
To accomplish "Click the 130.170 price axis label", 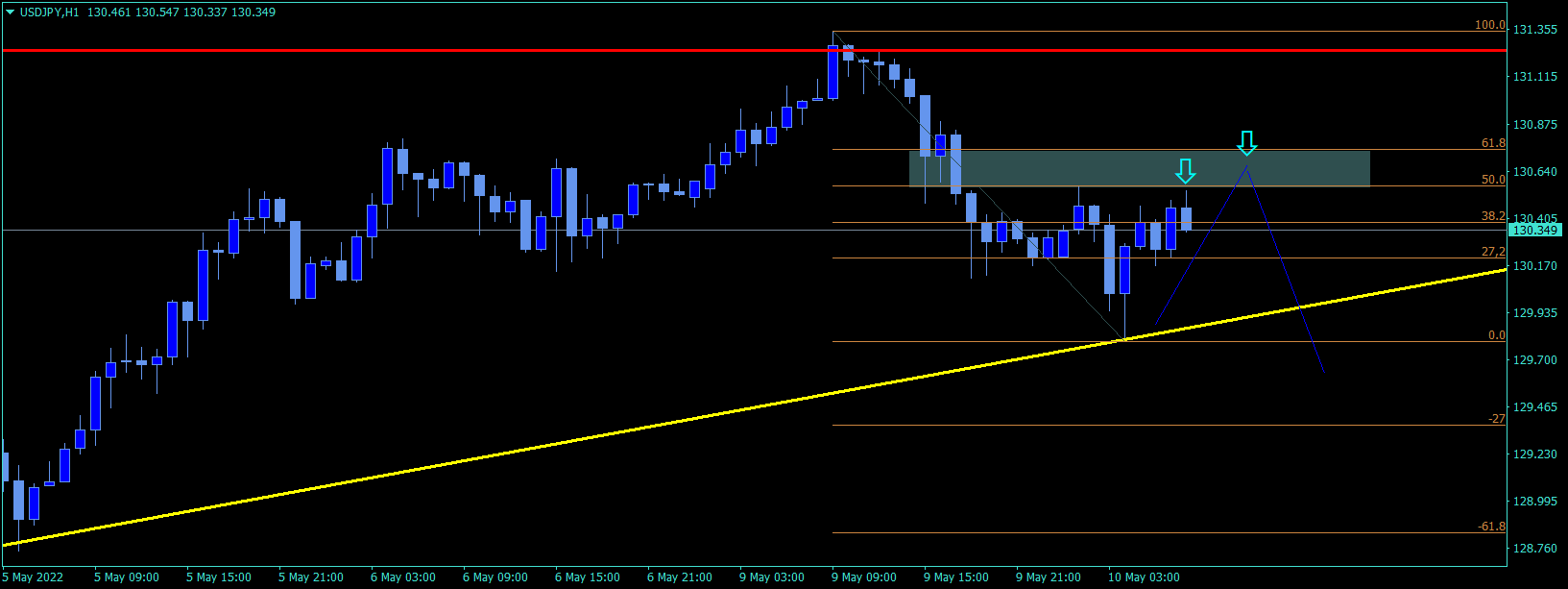I will [1535, 266].
